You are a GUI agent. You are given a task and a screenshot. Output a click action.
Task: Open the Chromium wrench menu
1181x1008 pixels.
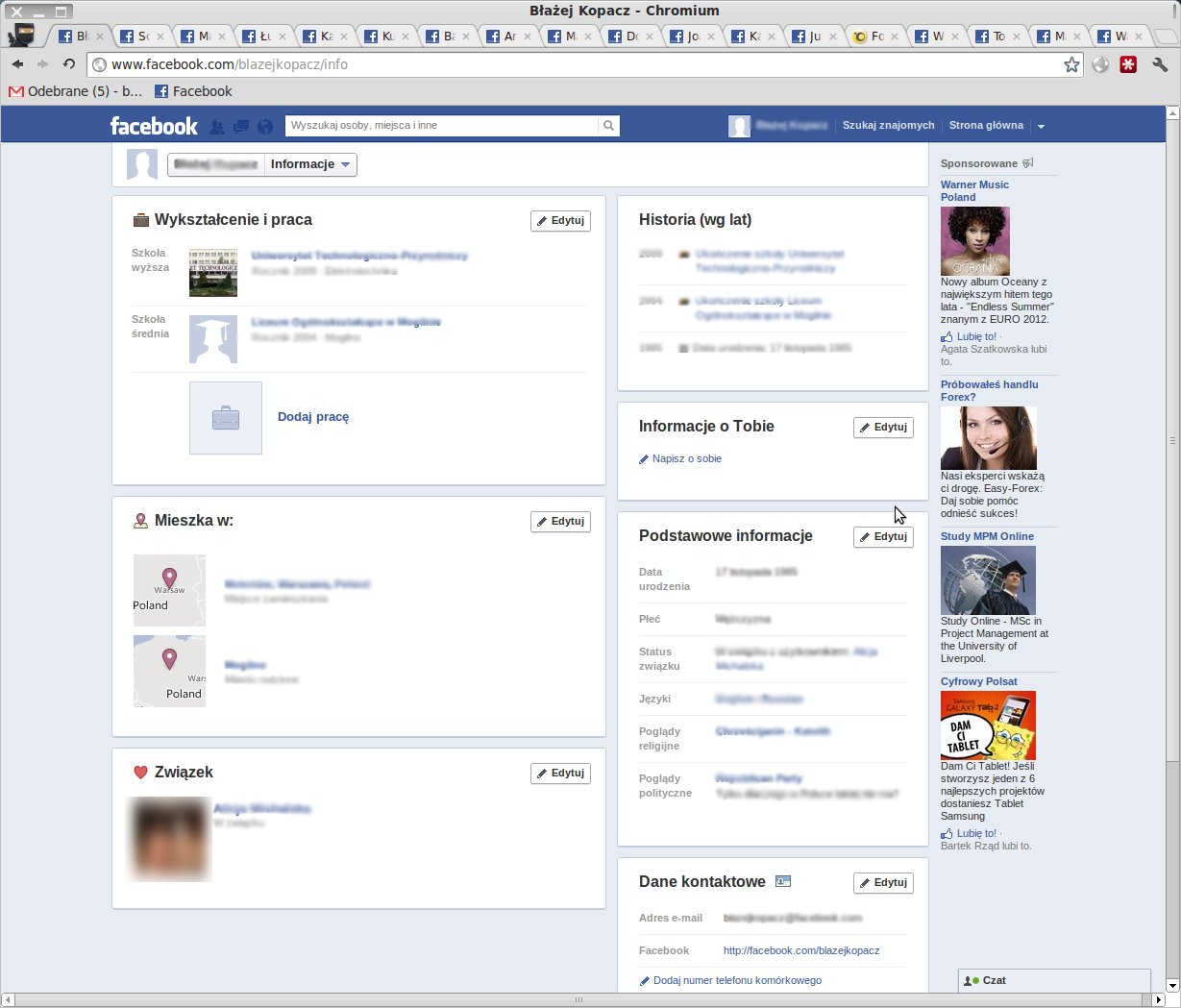(x=1160, y=64)
